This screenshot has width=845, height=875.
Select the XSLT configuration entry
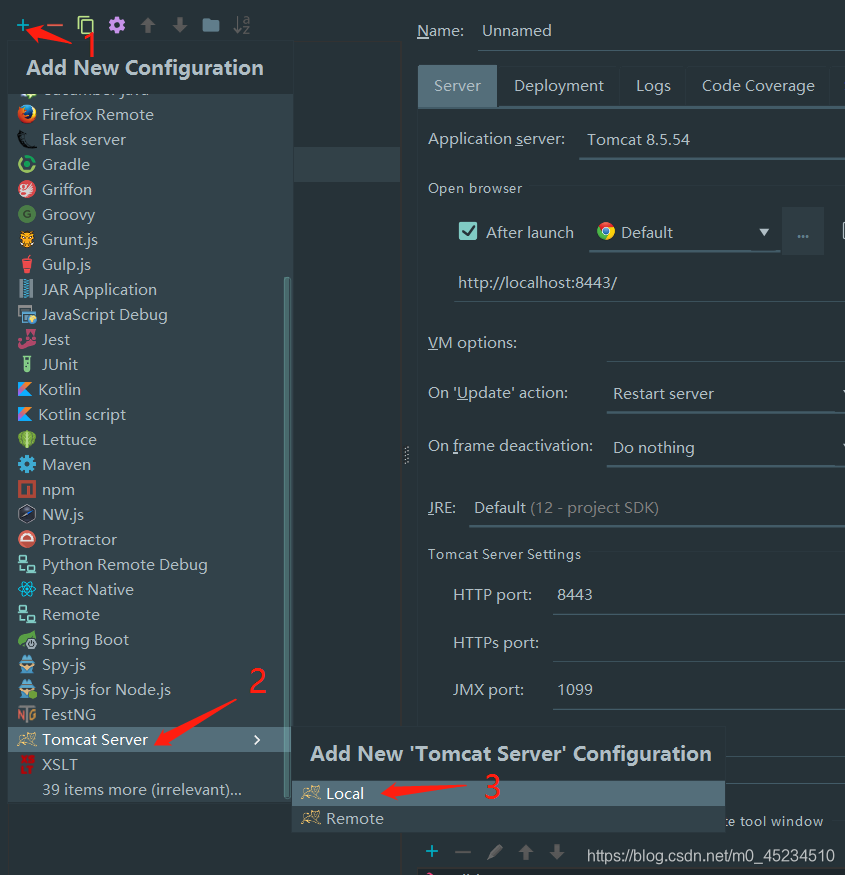click(x=147, y=765)
